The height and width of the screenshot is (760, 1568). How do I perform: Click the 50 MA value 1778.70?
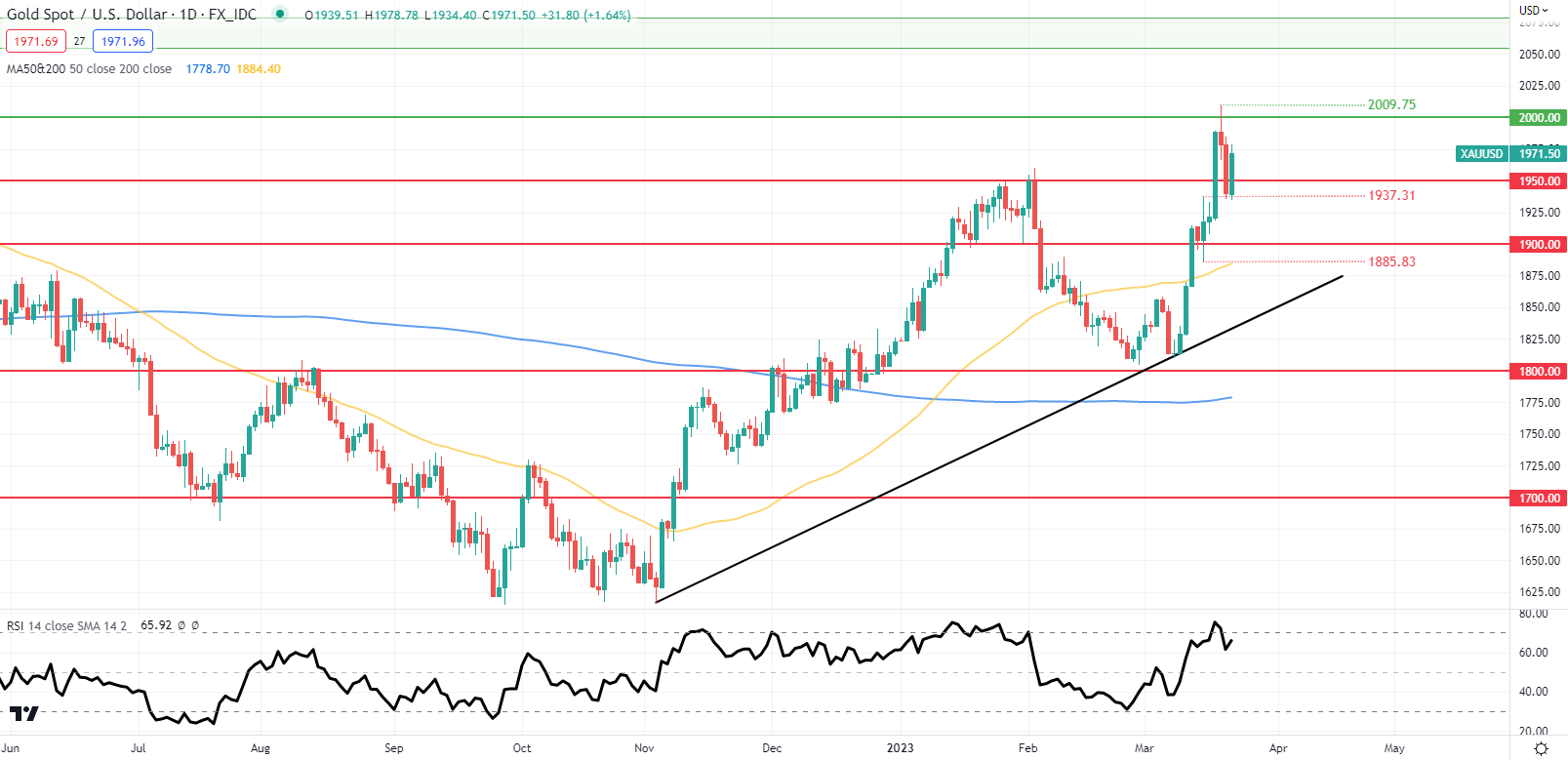coord(208,69)
